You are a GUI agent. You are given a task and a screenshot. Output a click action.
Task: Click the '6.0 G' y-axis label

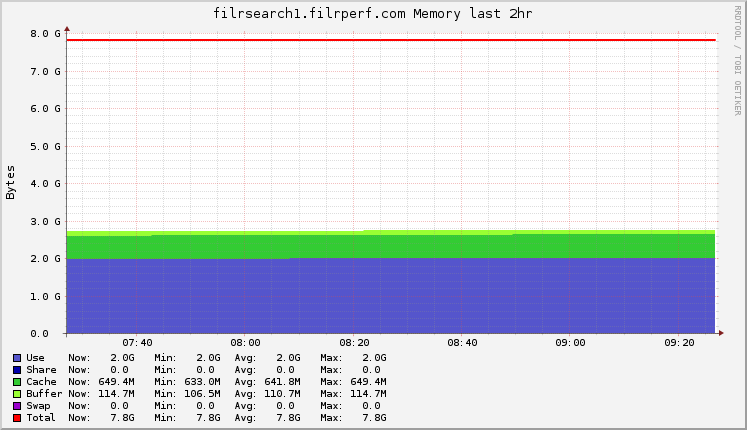click(x=46, y=109)
